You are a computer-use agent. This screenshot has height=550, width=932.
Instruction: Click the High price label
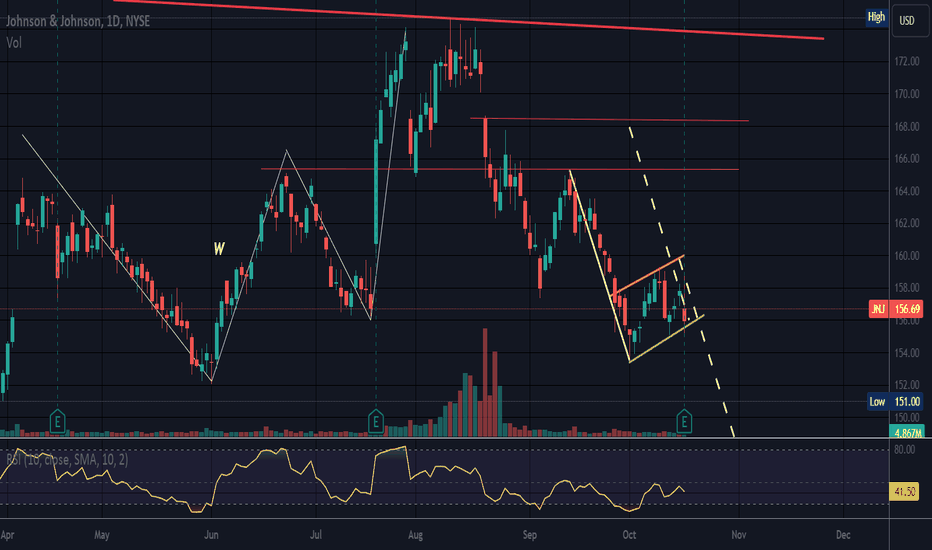(877, 17)
